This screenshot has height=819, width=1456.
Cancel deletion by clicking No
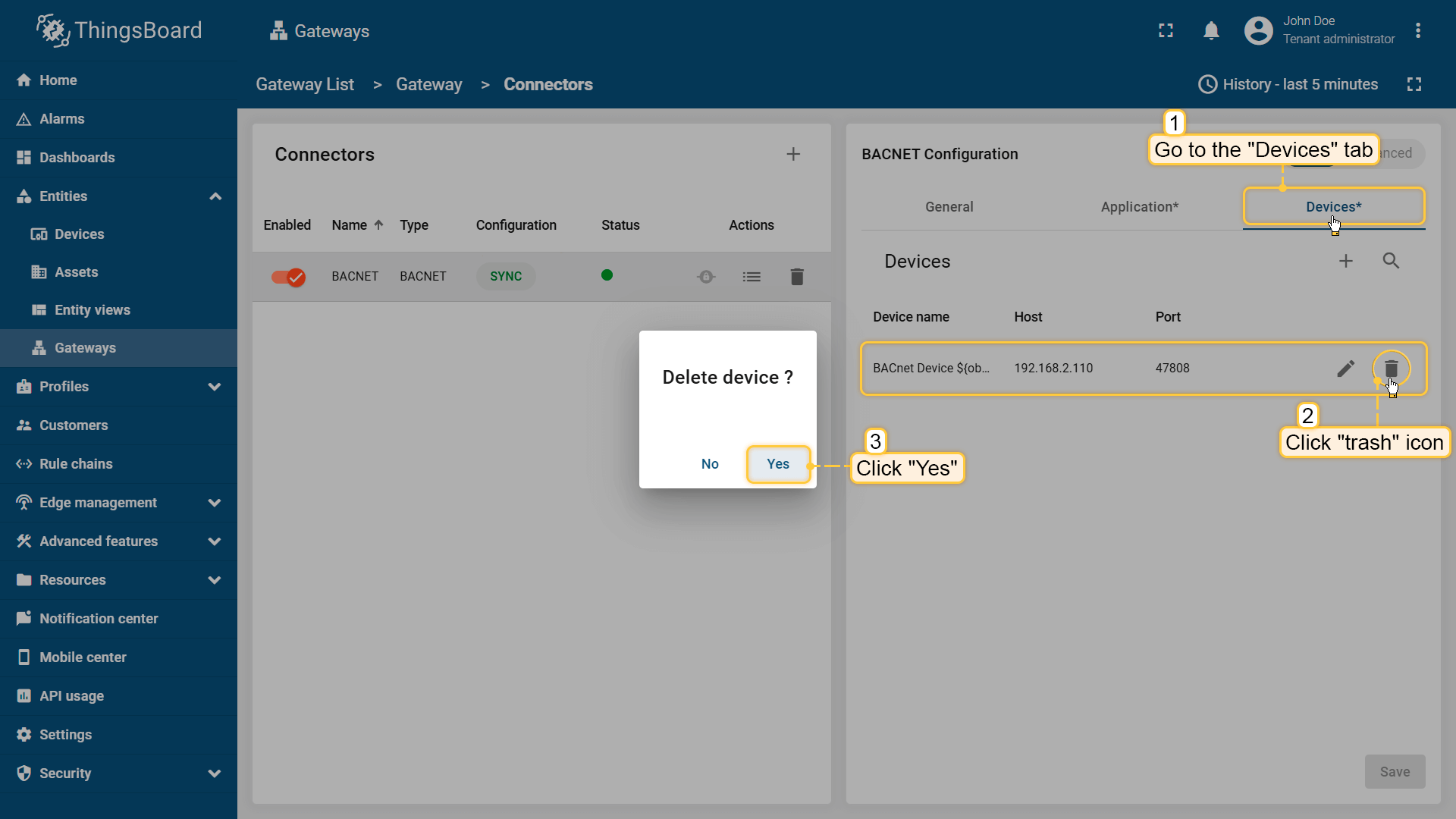pyautogui.click(x=710, y=464)
